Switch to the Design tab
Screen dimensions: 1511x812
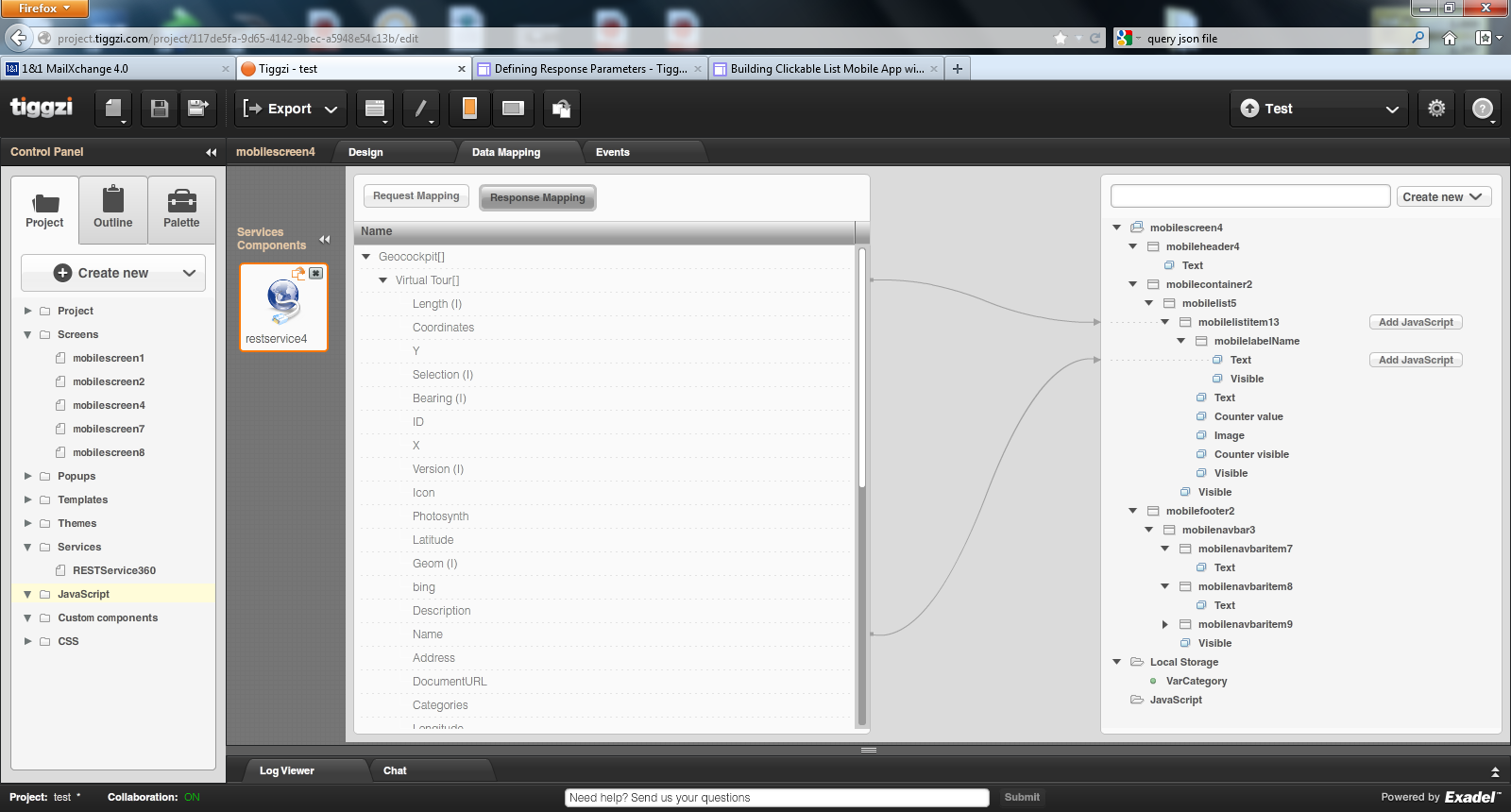pos(365,152)
